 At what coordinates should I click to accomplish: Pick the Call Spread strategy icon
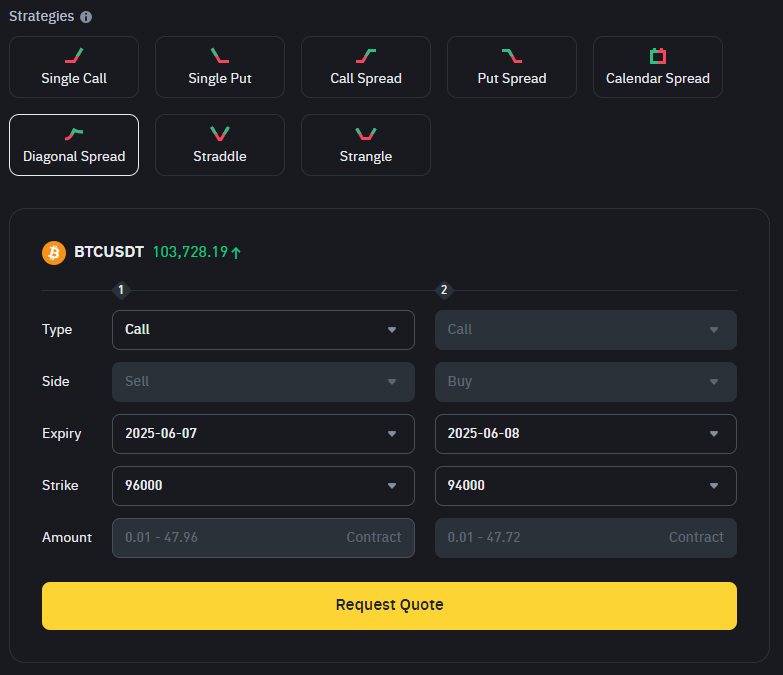pyautogui.click(x=366, y=55)
